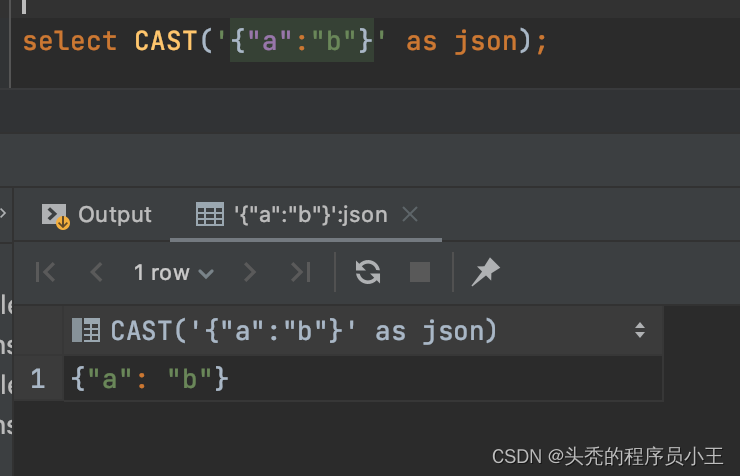Jump to the last page of results
The image size is (740, 476).
click(x=300, y=272)
